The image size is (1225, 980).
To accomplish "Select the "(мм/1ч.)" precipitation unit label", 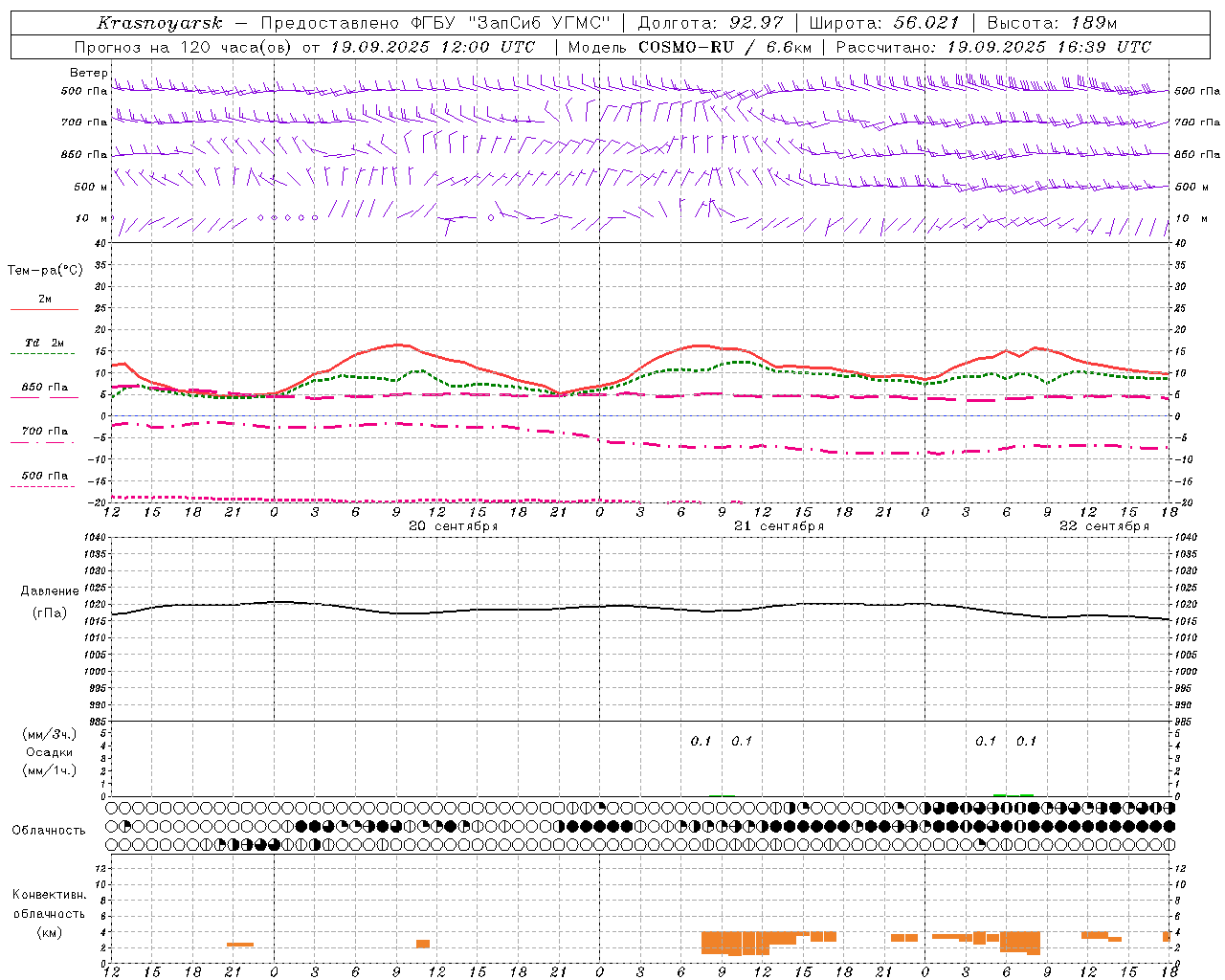I will (x=50, y=770).
